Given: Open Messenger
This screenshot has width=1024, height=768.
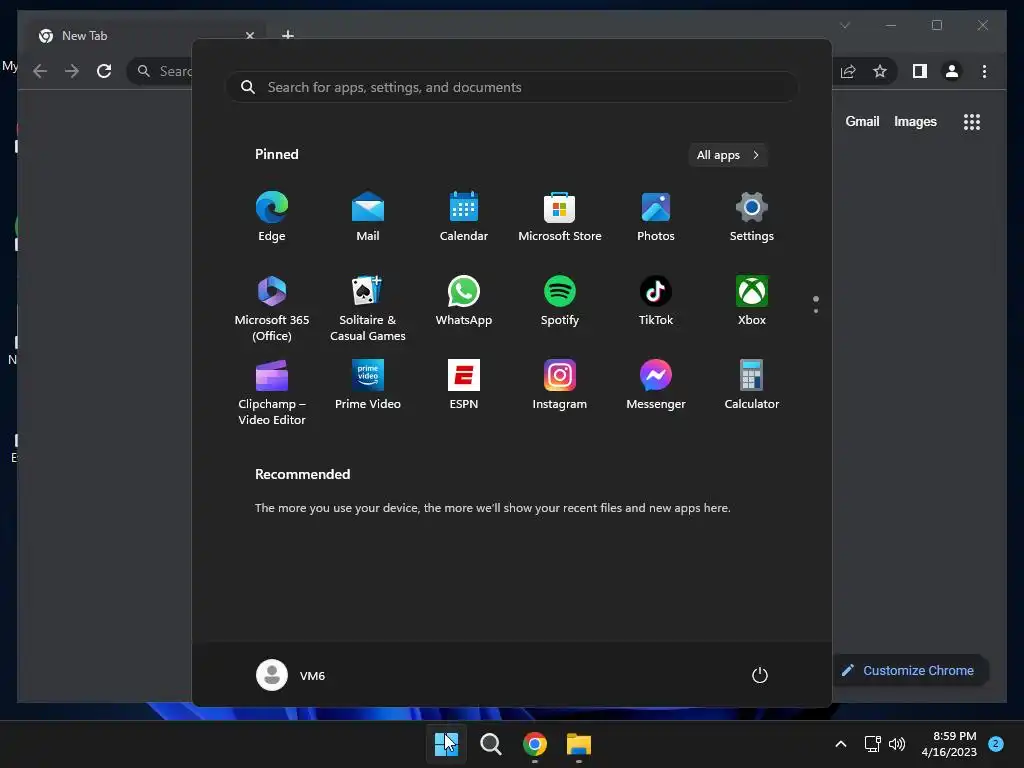Looking at the screenshot, I should (x=656, y=385).
